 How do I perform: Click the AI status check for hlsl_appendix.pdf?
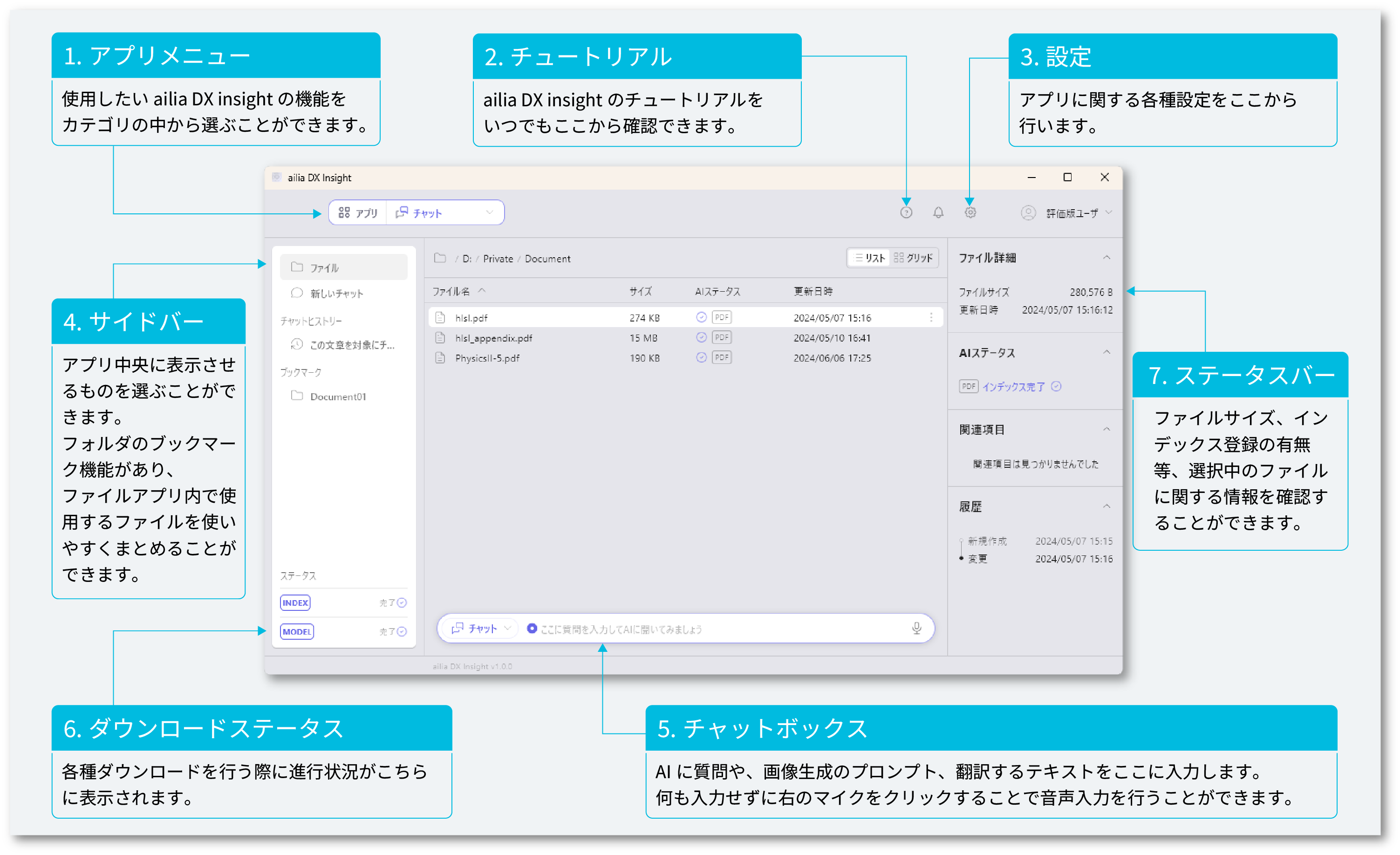701,337
